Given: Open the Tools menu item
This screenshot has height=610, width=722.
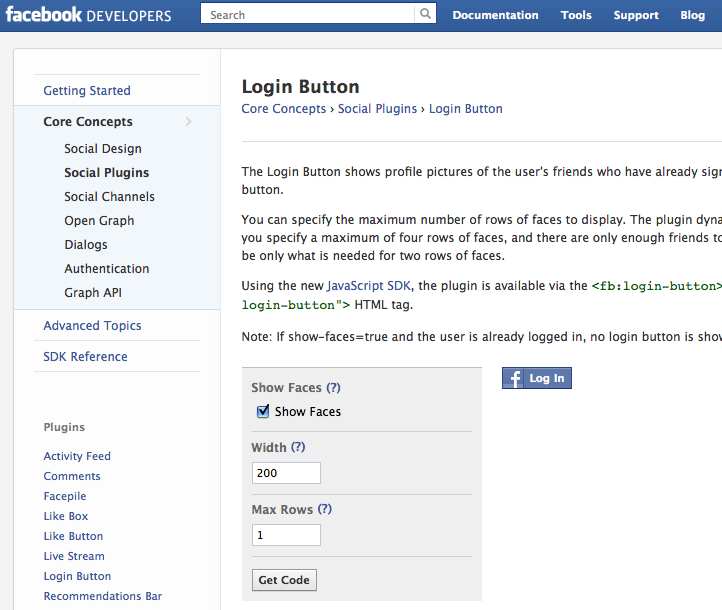Looking at the screenshot, I should (576, 15).
